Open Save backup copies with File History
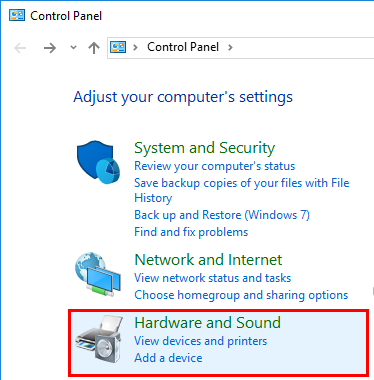 [x=242, y=190]
